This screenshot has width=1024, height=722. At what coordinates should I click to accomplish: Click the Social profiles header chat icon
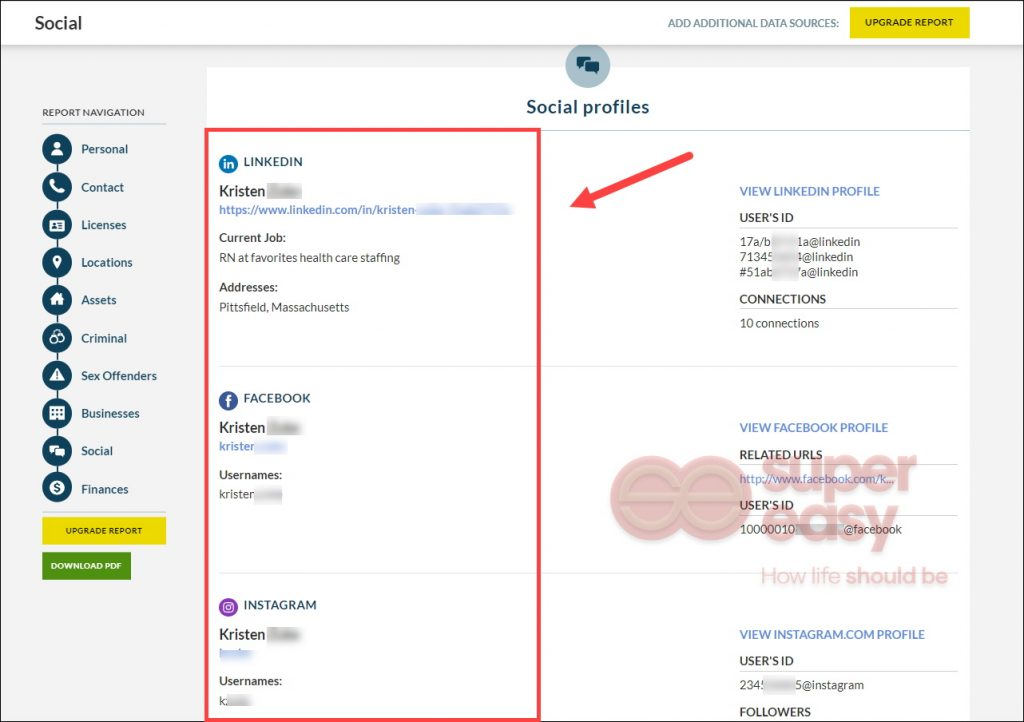pos(588,65)
